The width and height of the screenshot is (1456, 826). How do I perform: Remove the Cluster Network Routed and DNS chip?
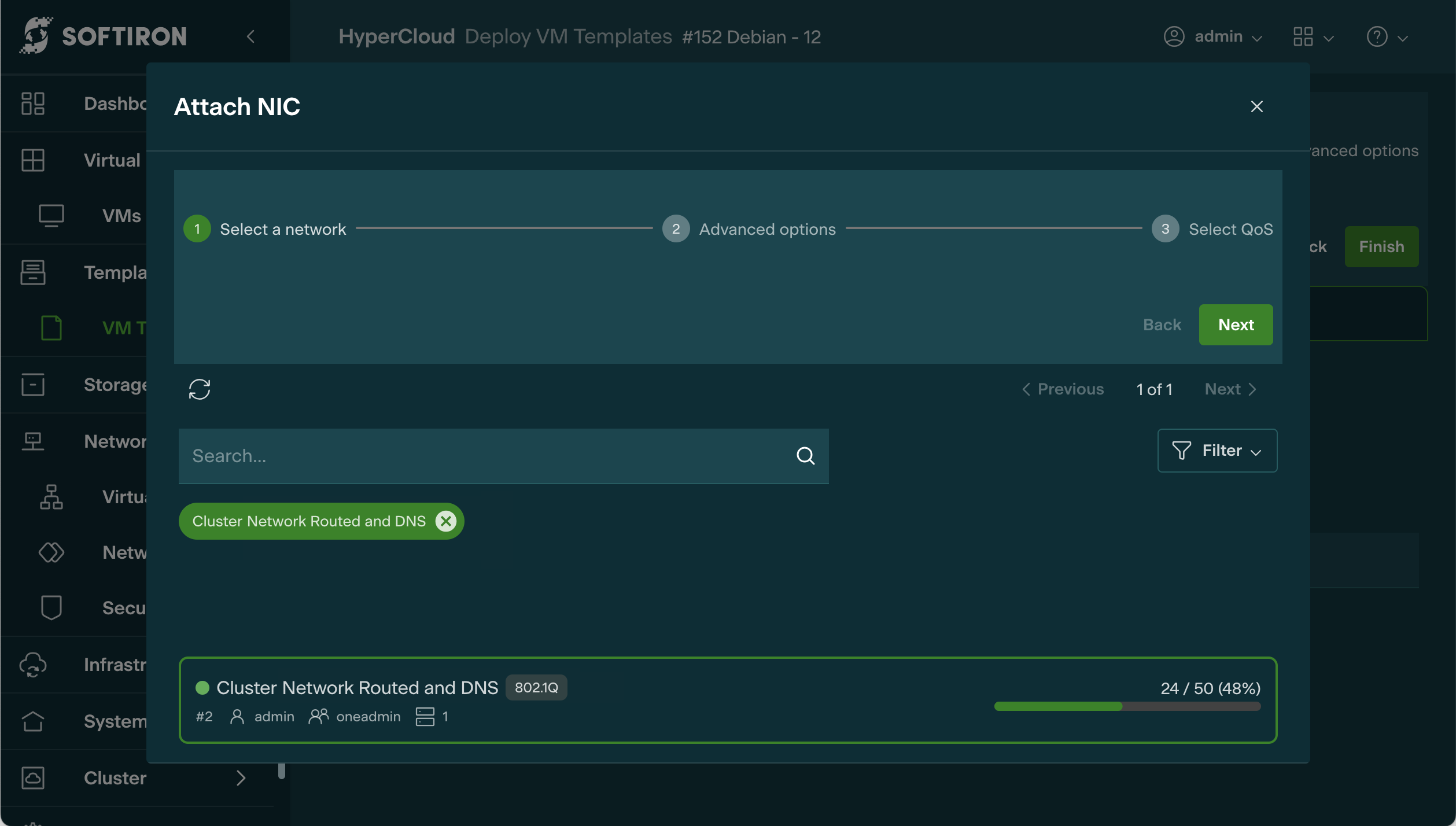click(x=445, y=521)
